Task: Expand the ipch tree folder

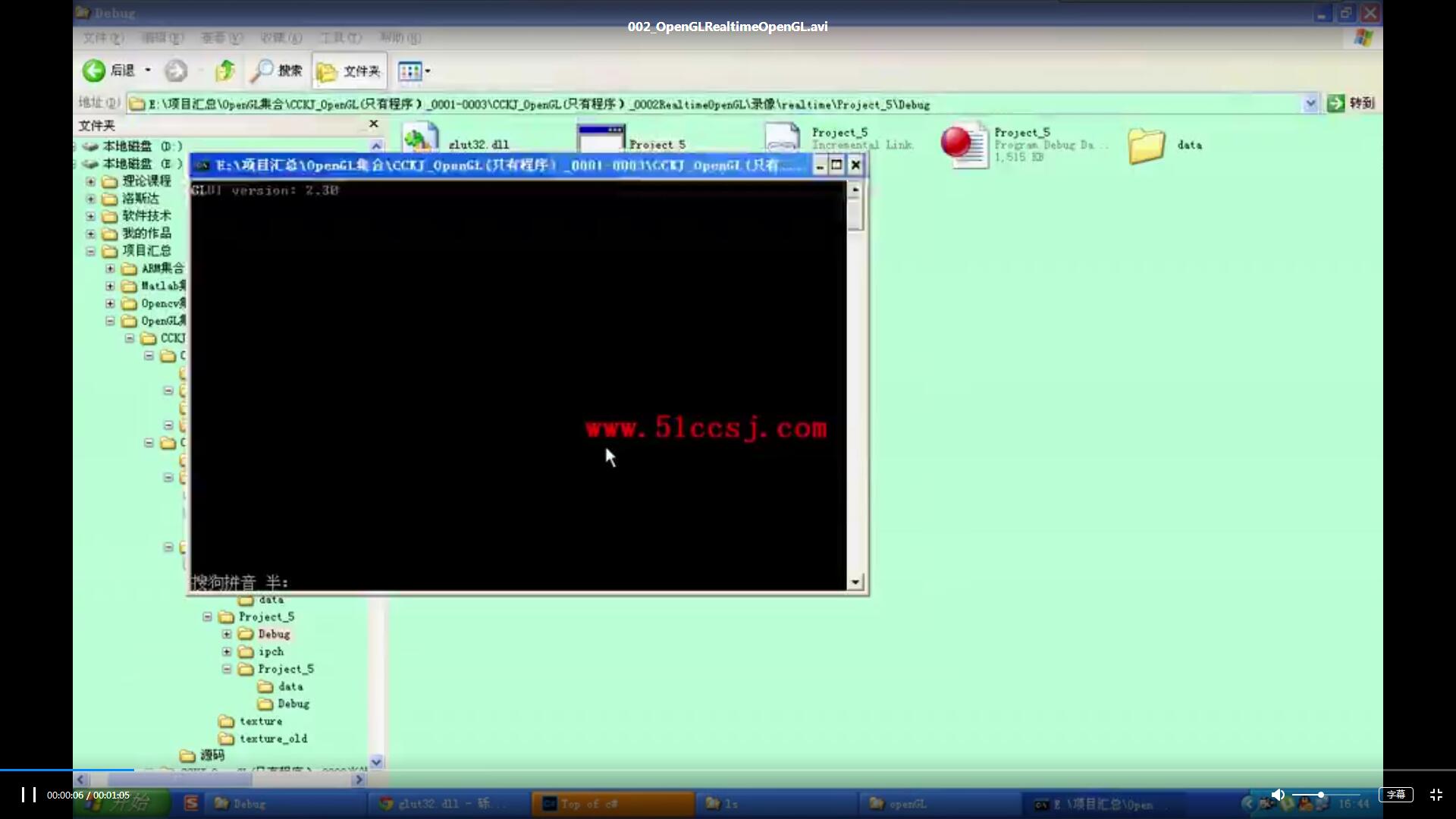Action: 227,651
